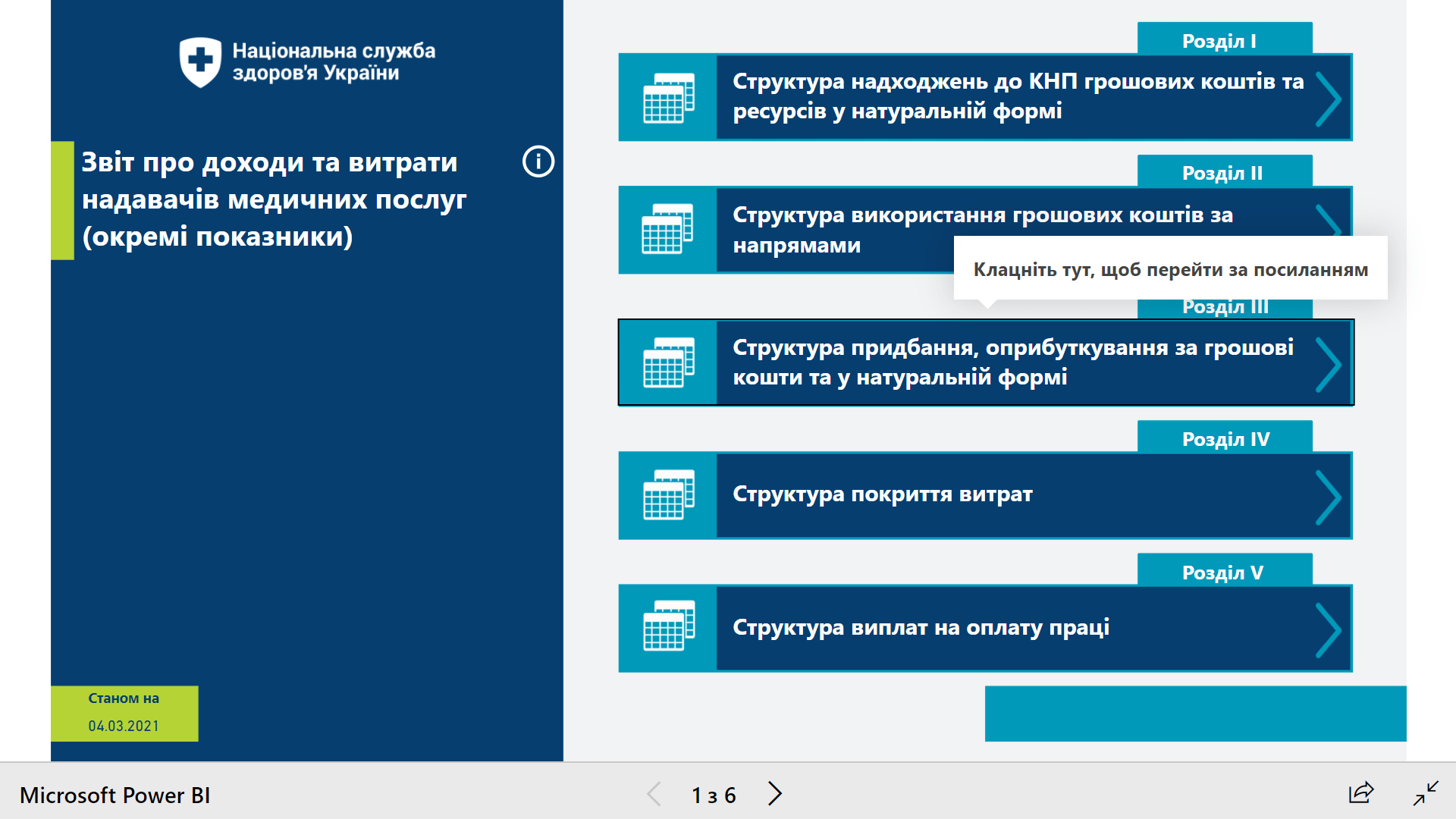Click tooltip Клацніть тут, щоб перейти за посиланням
The height and width of the screenshot is (819, 1456).
tap(1170, 268)
